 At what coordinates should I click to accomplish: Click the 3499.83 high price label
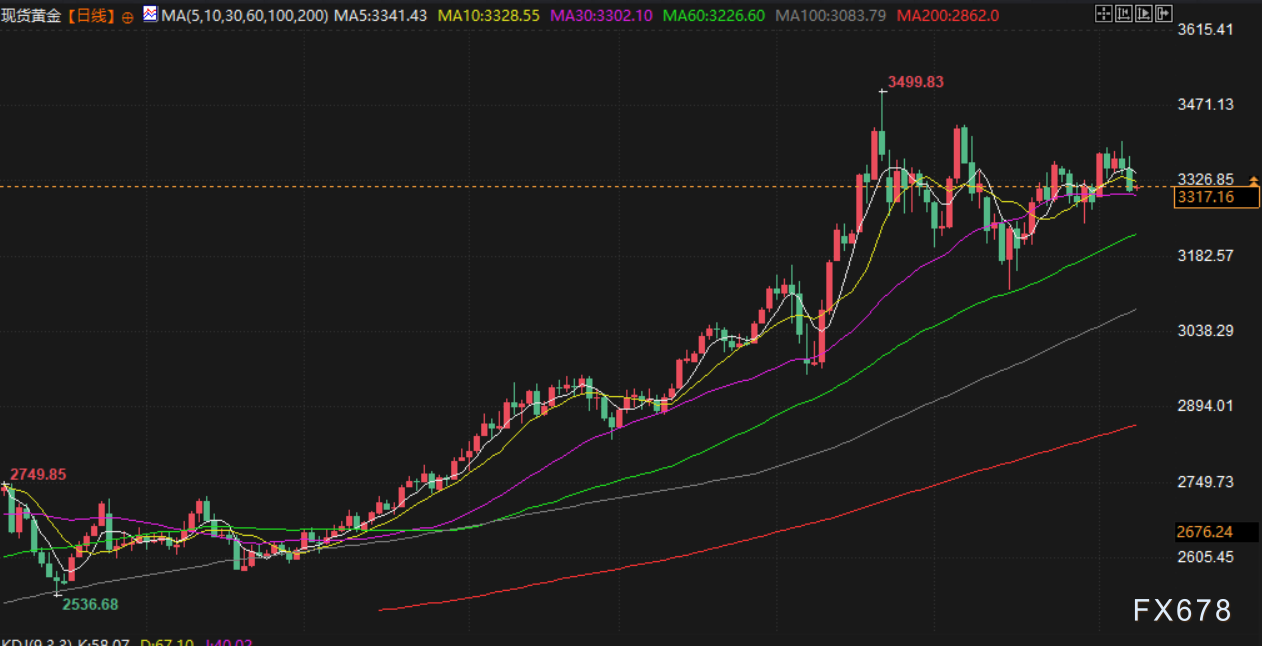pyautogui.click(x=916, y=82)
